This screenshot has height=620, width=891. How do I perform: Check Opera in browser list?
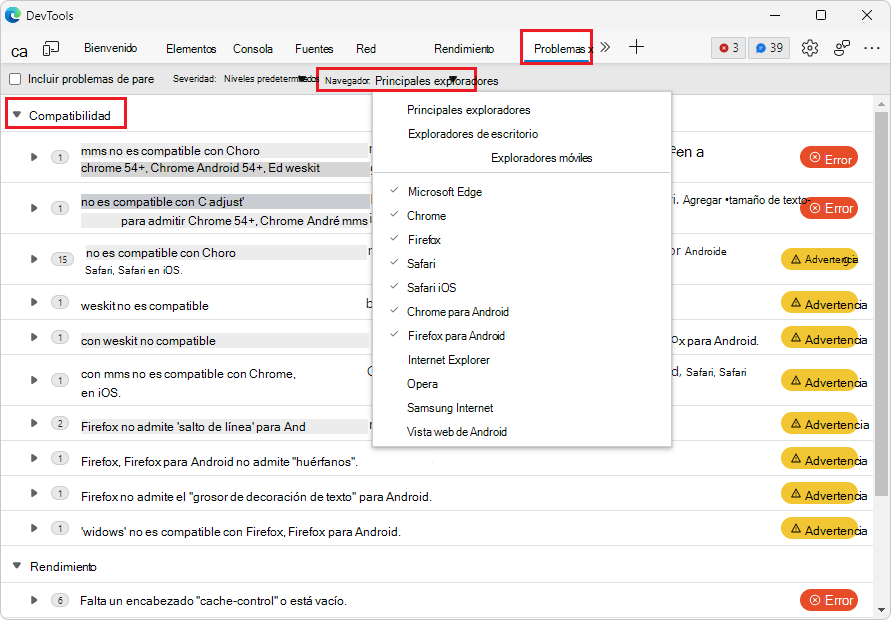coord(422,384)
